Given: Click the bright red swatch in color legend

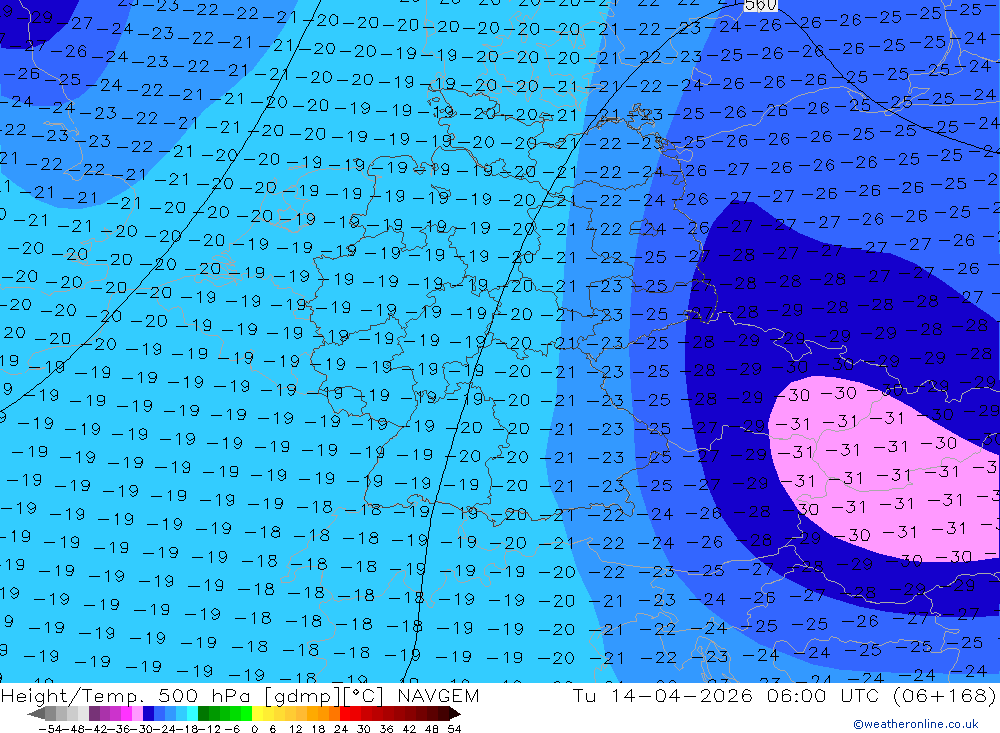Looking at the screenshot, I should (345, 714).
